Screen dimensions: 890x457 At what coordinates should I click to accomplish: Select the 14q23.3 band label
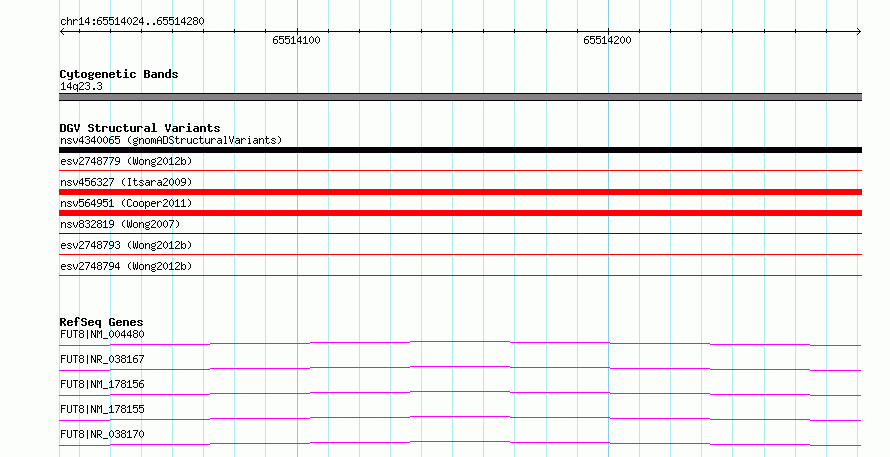coord(81,86)
